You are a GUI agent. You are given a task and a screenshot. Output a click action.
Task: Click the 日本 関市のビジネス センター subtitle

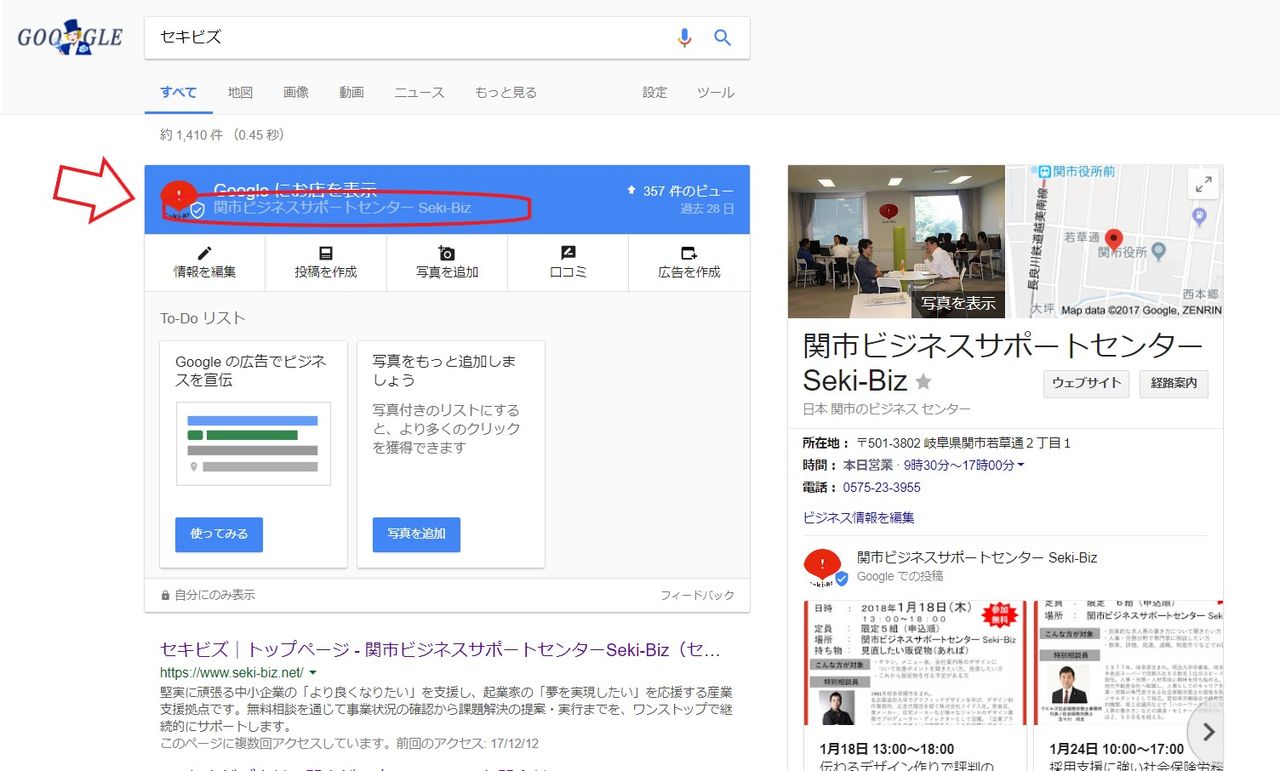pos(887,409)
